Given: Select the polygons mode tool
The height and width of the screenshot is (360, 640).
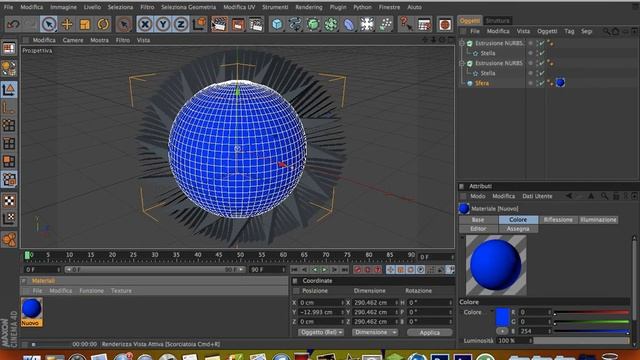Looking at the screenshot, I should [x=9, y=161].
